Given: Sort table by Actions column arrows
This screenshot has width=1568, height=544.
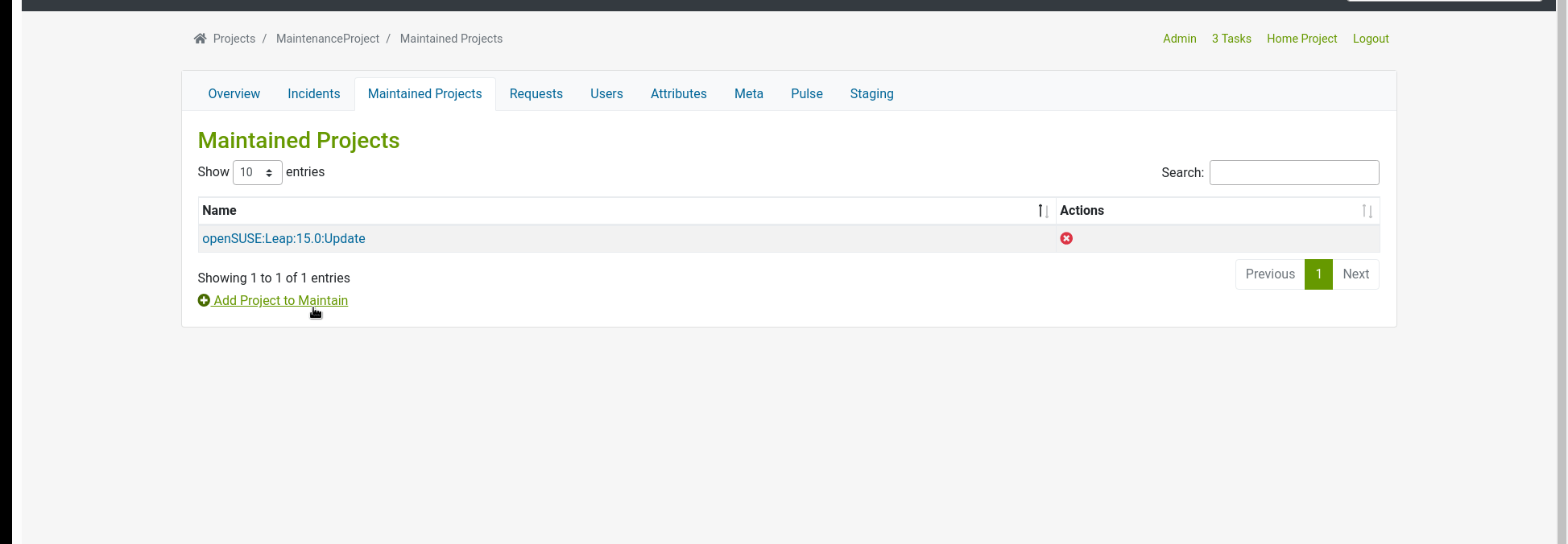Looking at the screenshot, I should point(1367,211).
